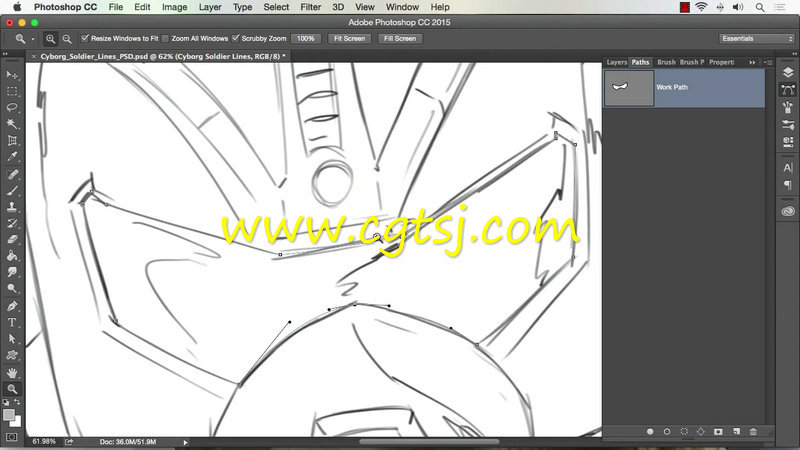Select the Paint Bucket tool
800x450 pixels.
coord(12,256)
